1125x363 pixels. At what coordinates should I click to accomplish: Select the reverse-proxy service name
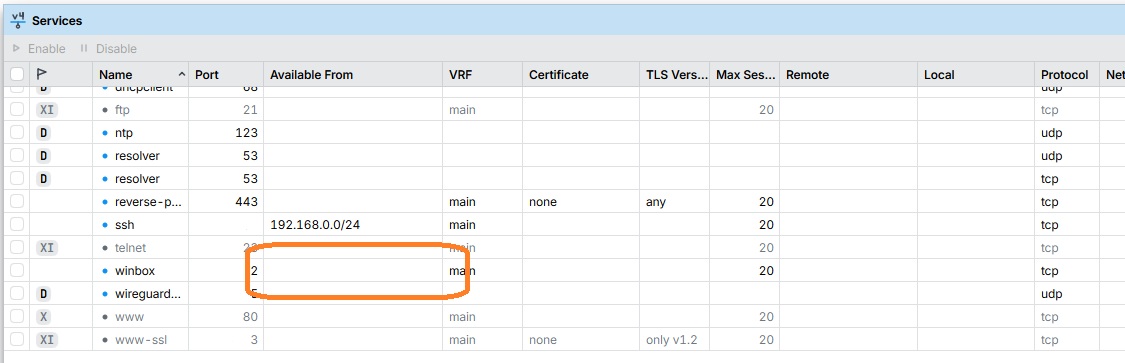[x=148, y=202]
